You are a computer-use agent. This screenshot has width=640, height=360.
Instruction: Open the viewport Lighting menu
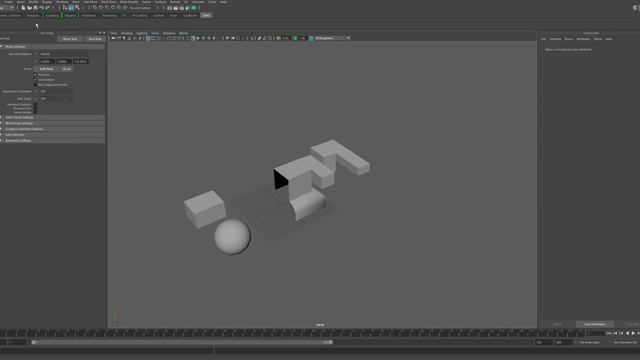142,33
